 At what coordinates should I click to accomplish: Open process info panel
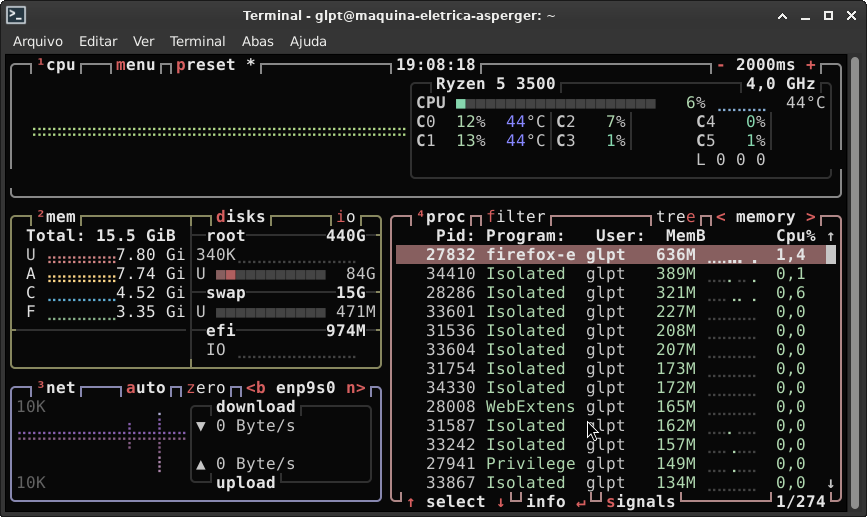(546, 502)
